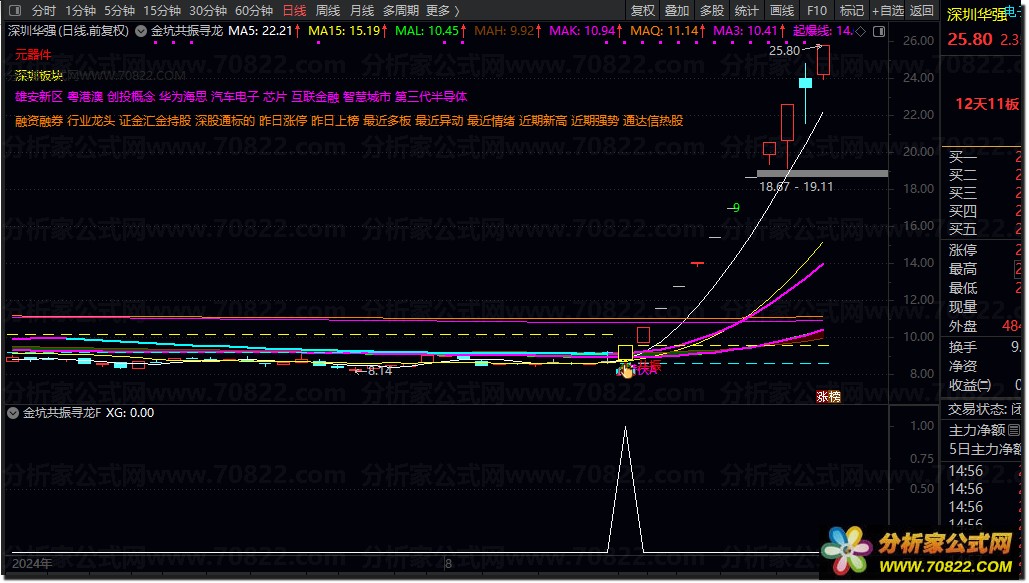
Task: Open the 智慧城市 concept tag
Action: point(367,97)
